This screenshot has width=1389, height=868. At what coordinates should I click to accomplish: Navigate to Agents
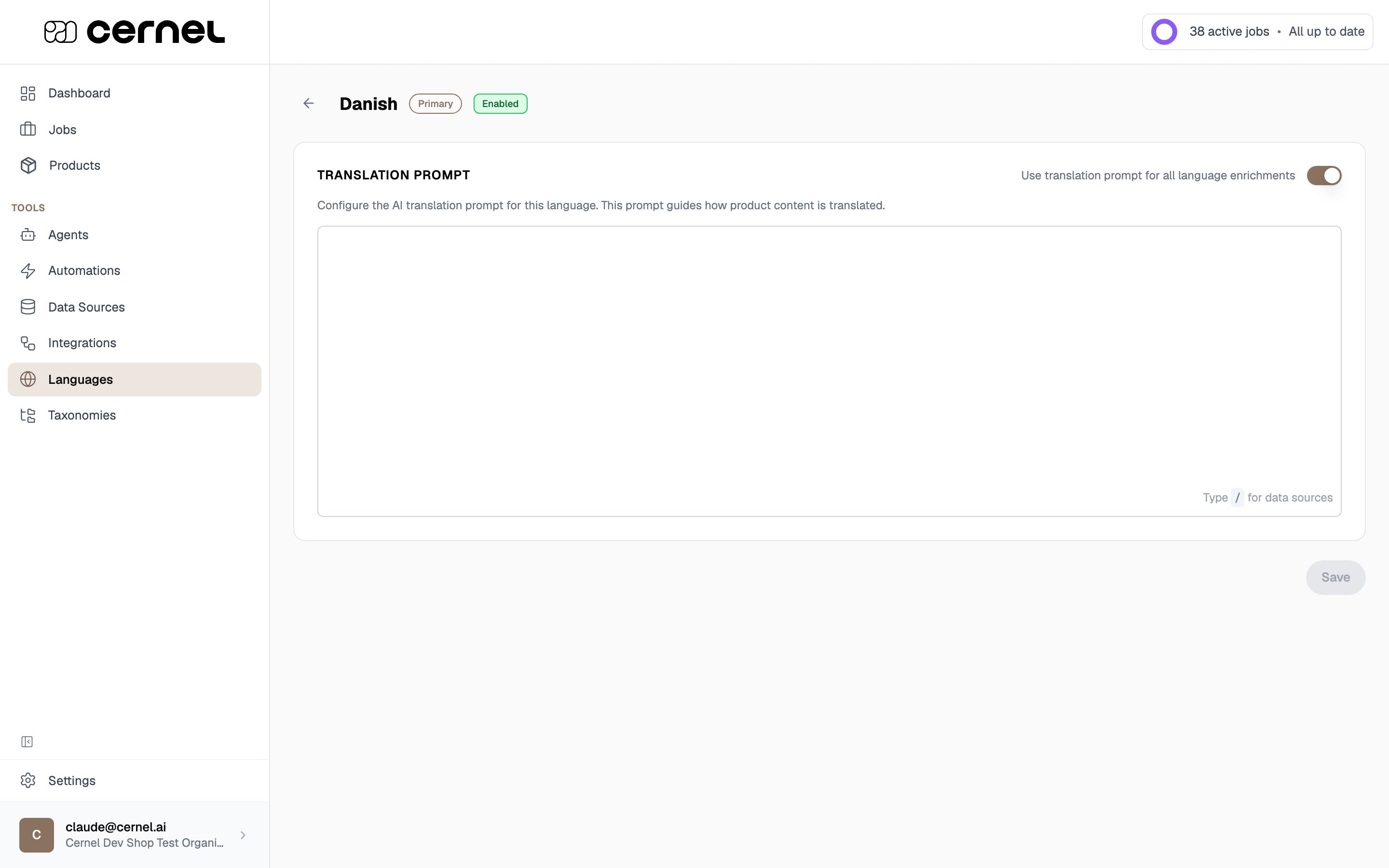coord(134,235)
